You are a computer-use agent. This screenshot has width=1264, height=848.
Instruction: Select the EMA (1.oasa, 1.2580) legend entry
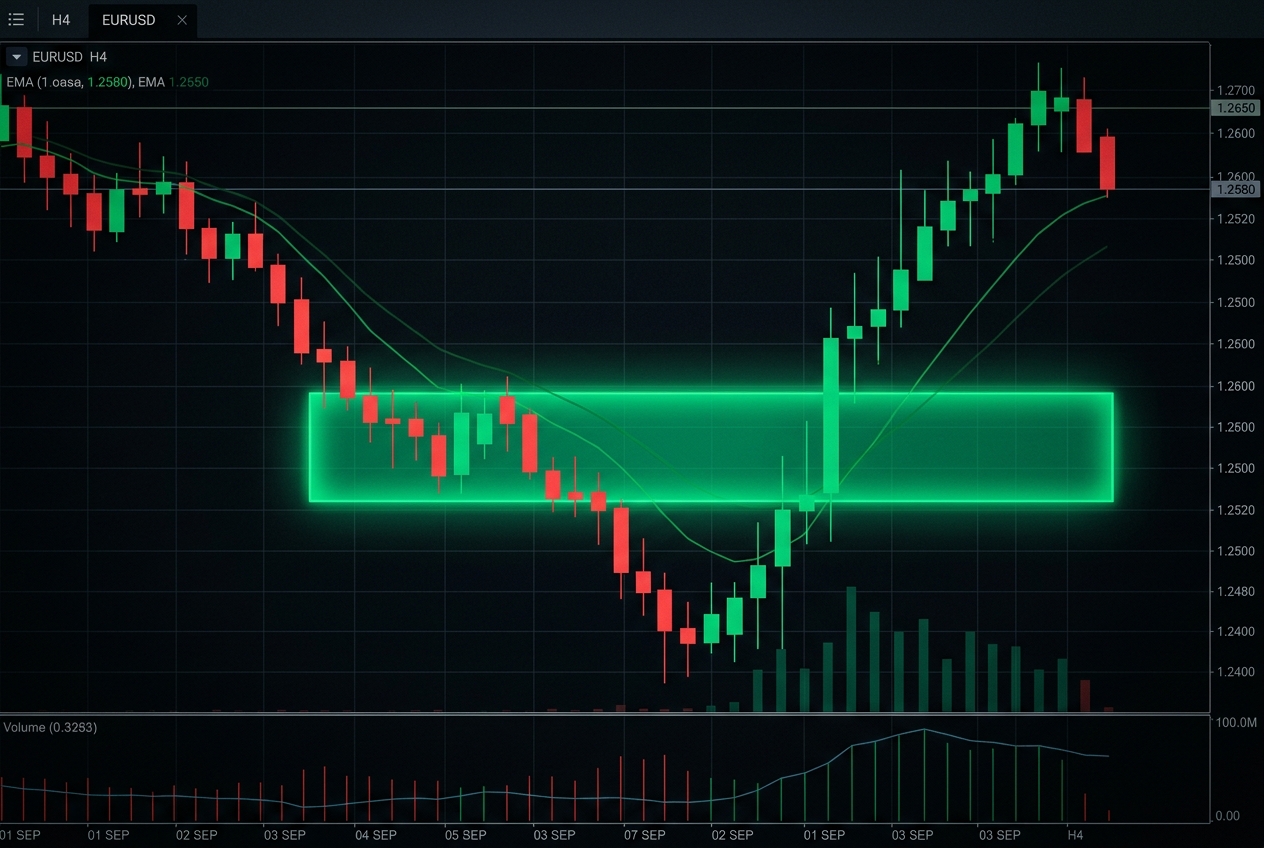(69, 82)
